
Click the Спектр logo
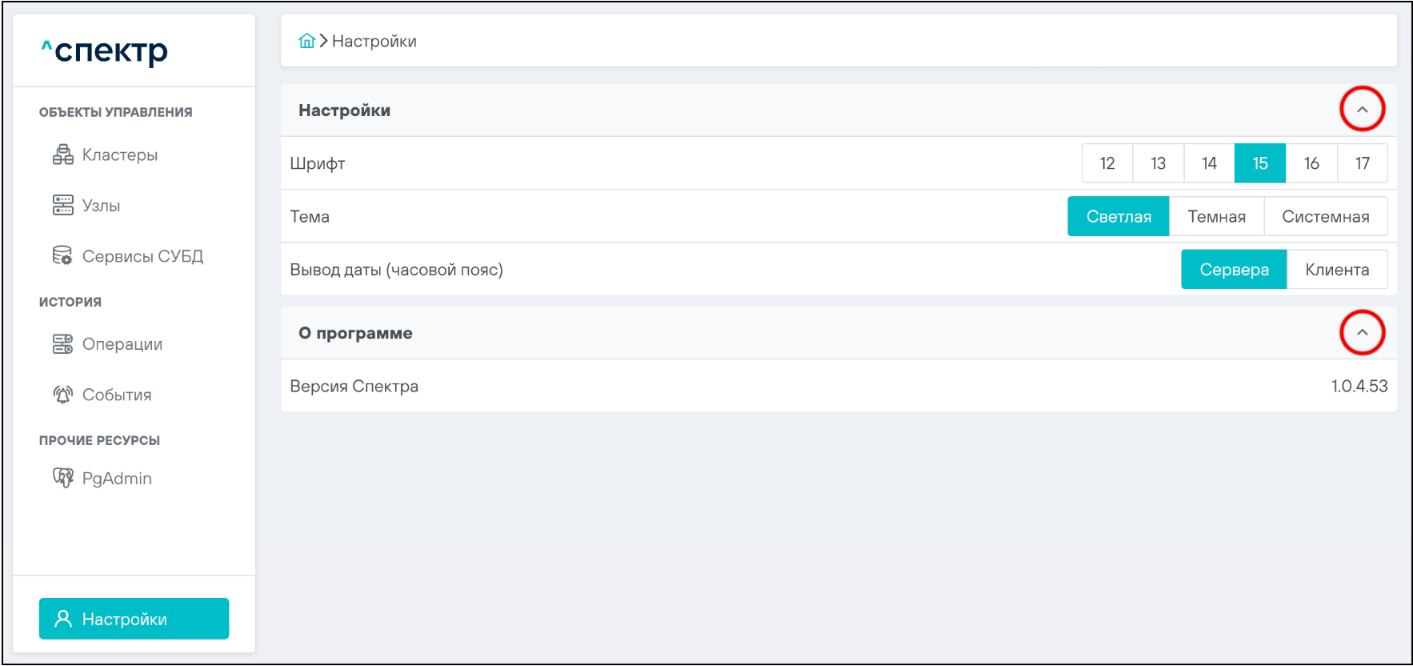click(104, 51)
